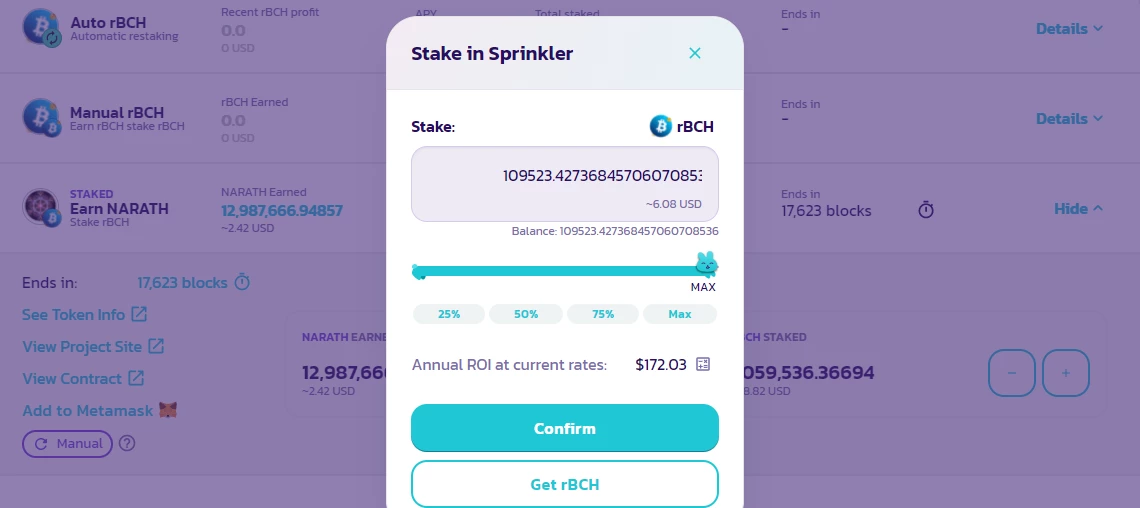Expand Details for Manual rBCH pool

1069,118
